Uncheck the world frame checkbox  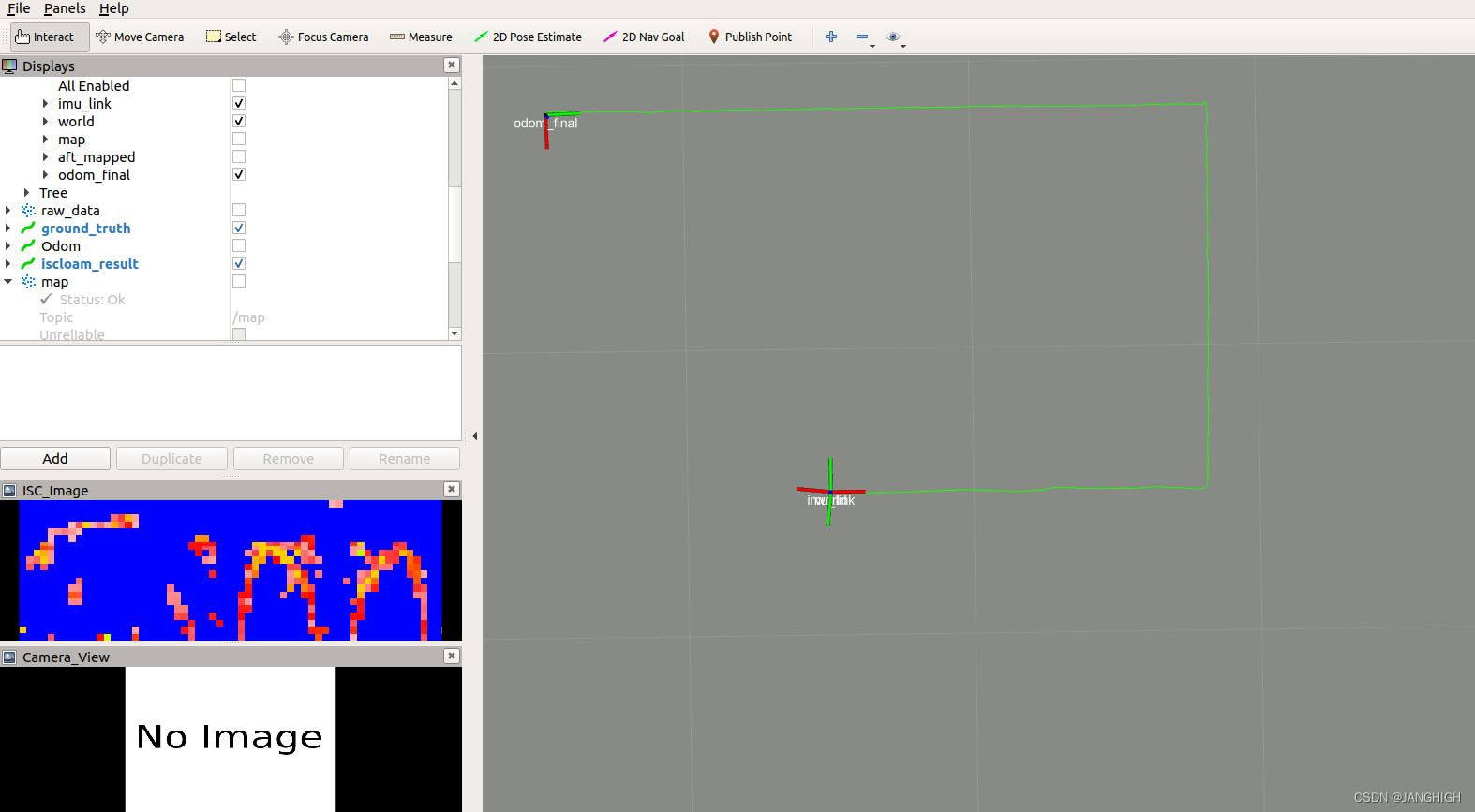(239, 121)
